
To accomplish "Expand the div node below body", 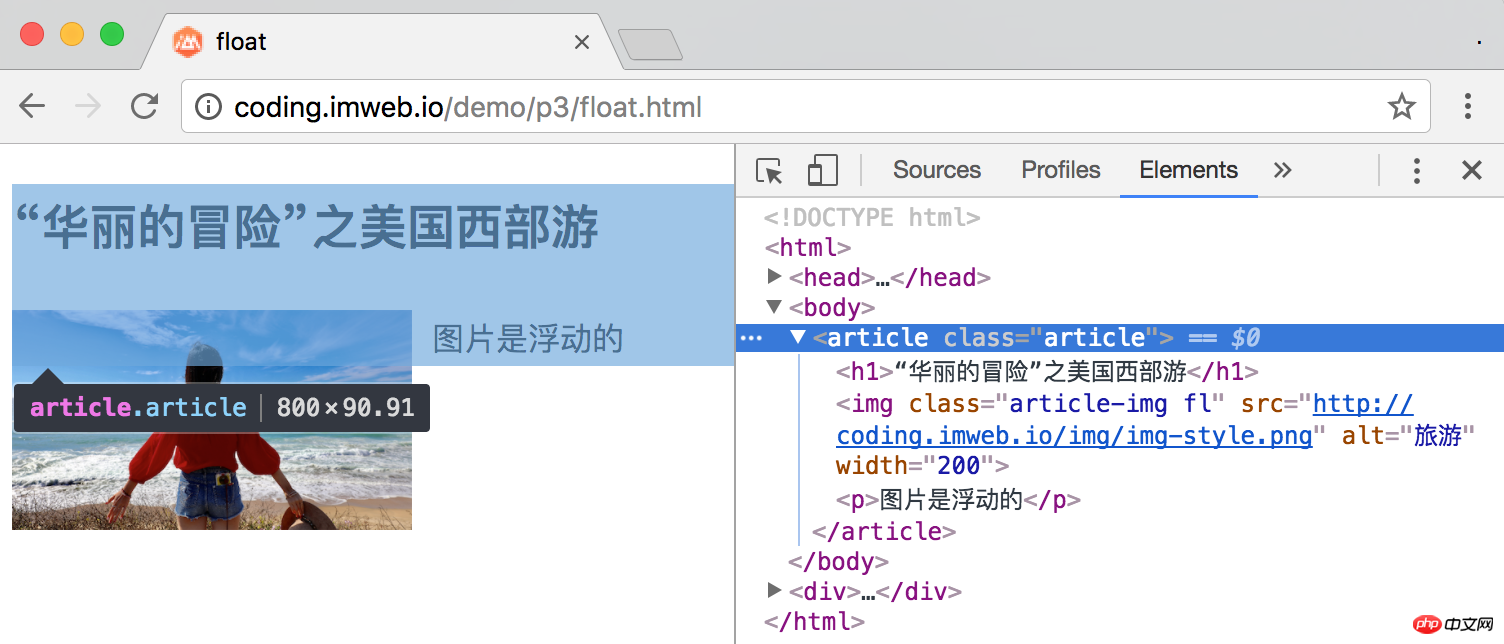I will (x=774, y=590).
